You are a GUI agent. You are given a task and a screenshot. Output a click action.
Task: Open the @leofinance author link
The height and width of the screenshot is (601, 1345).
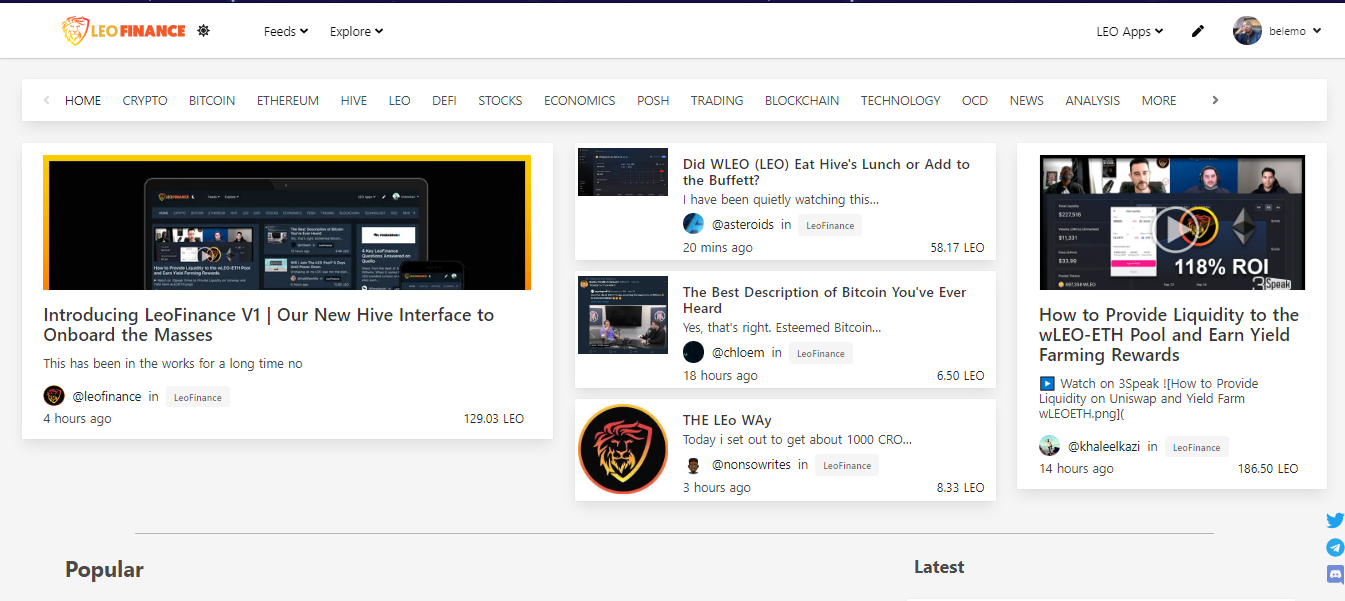(x=107, y=397)
